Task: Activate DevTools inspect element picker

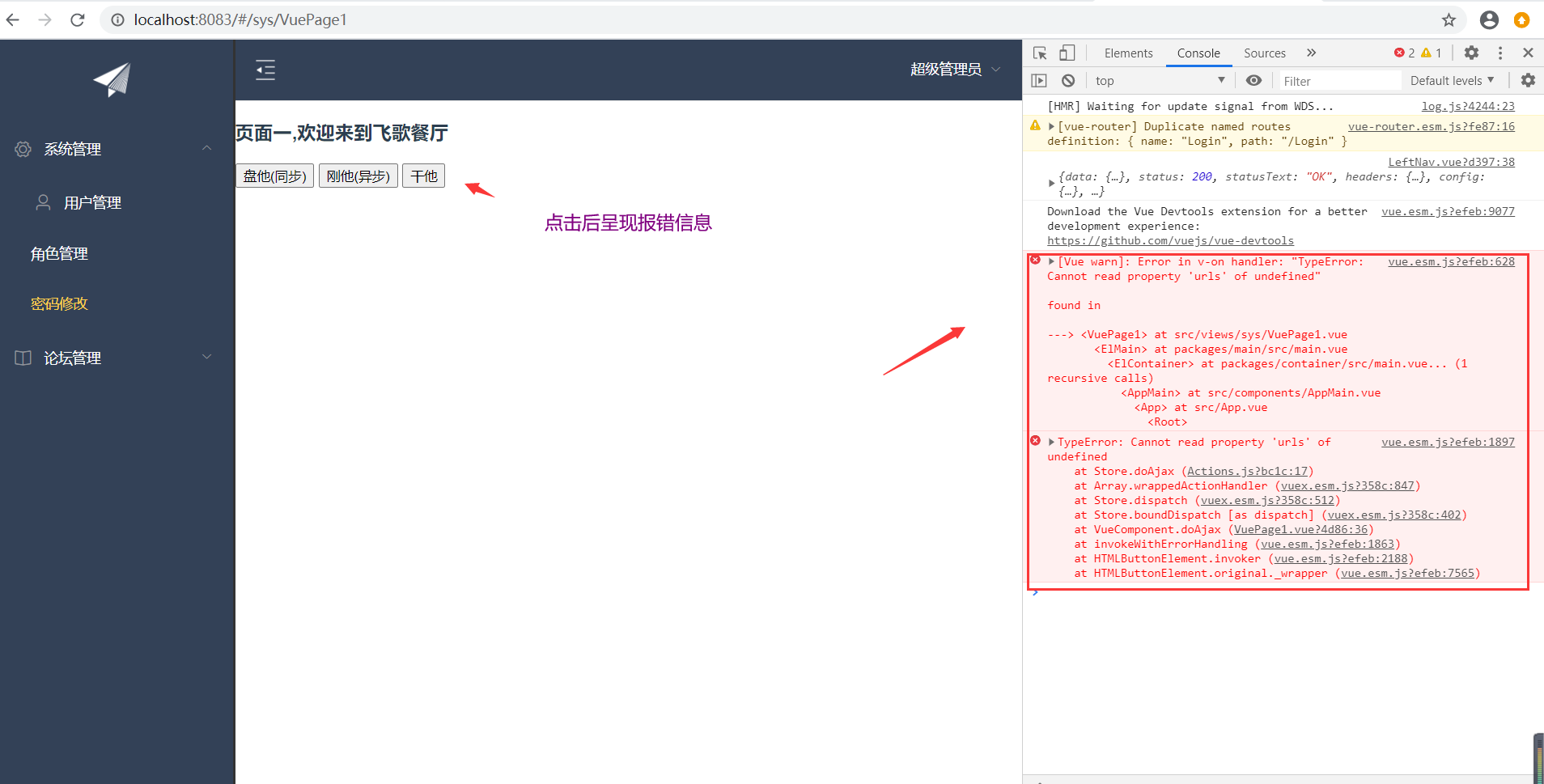Action: point(1041,53)
